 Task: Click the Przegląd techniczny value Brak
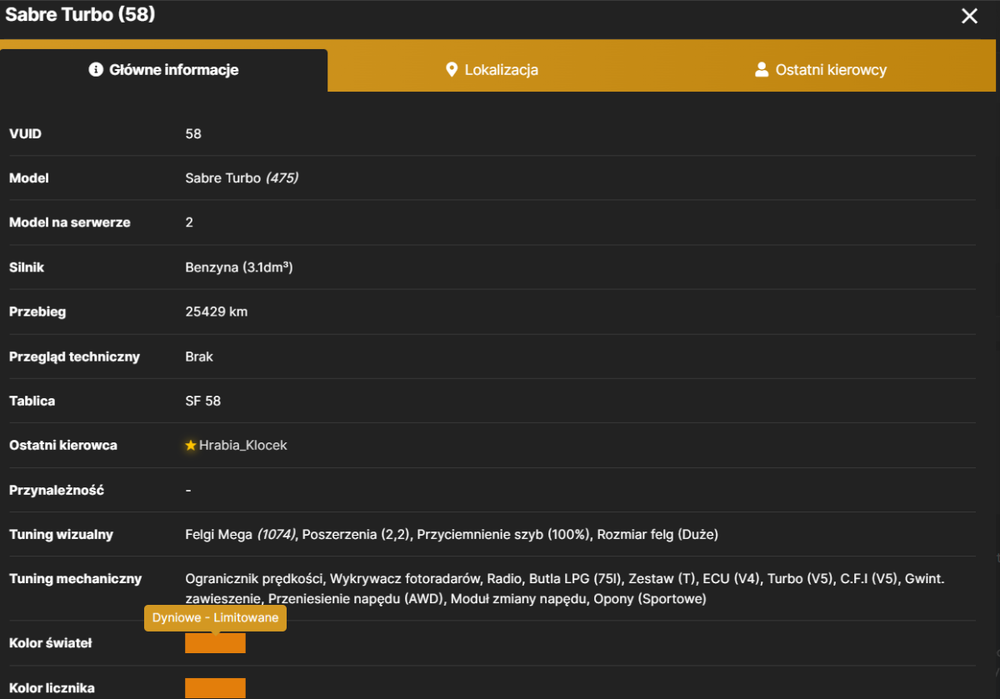199,357
